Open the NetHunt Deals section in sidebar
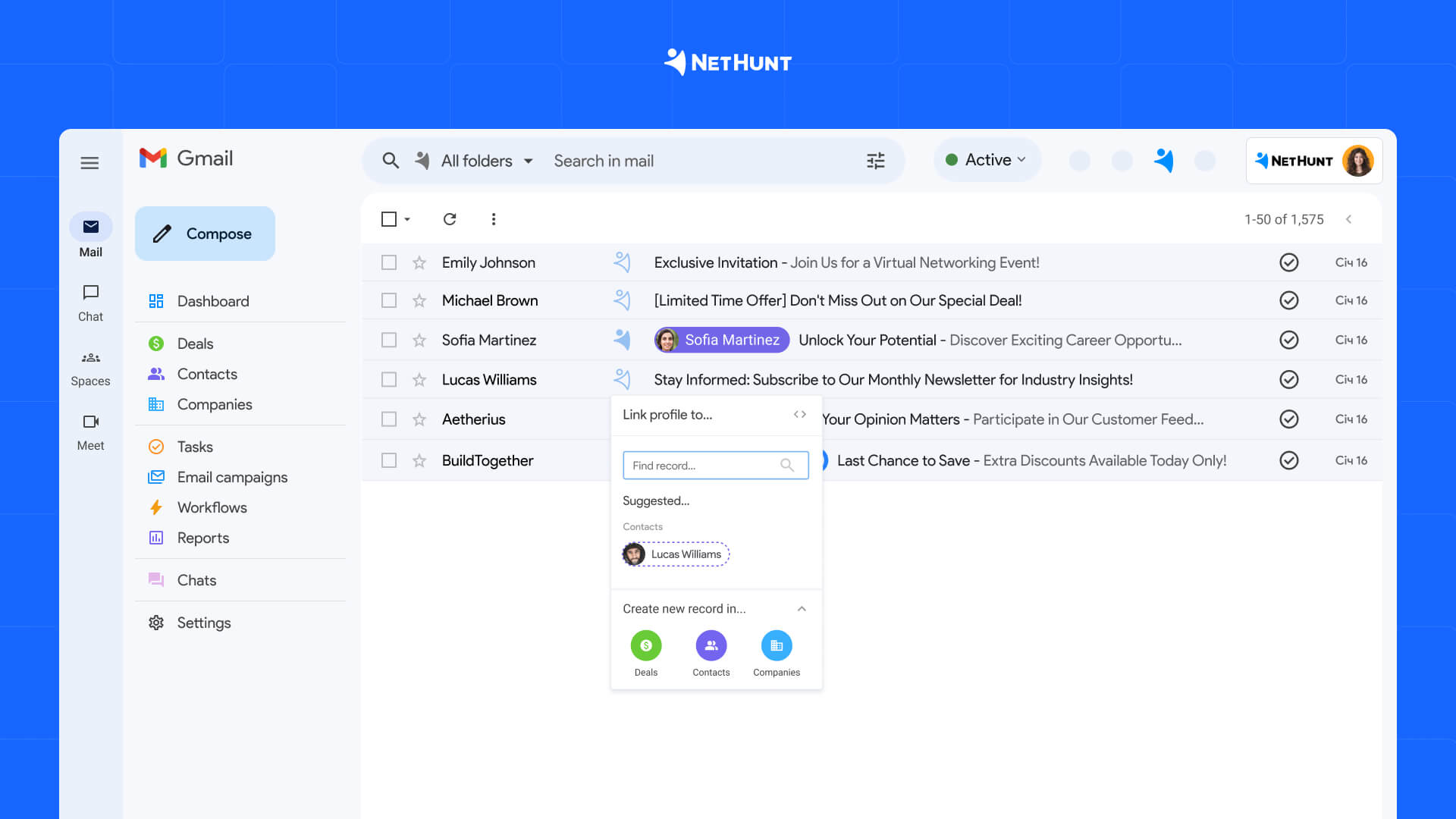 pos(194,344)
